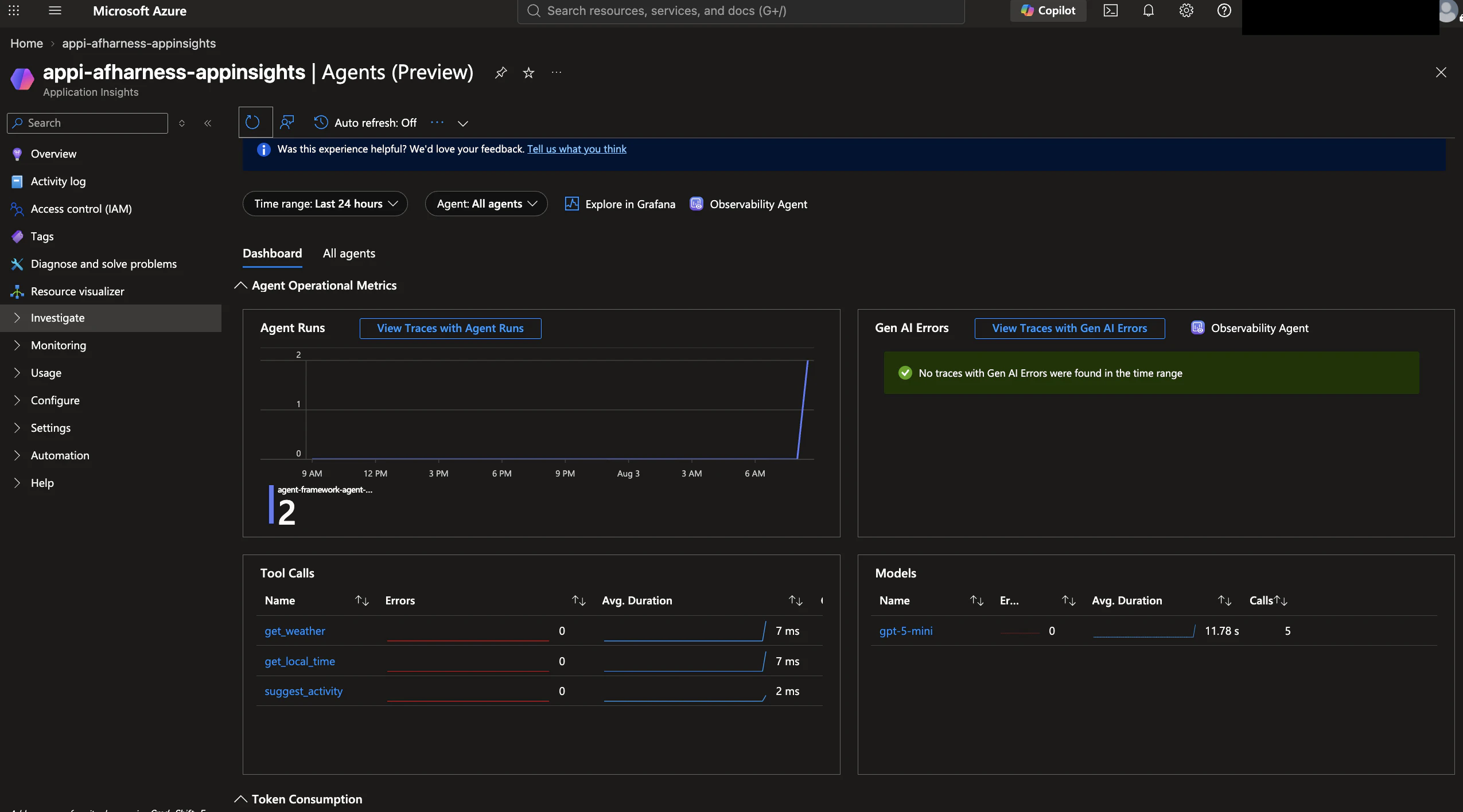Expand the toolbar chevron dropdown
The height and width of the screenshot is (812, 1463).
[463, 123]
